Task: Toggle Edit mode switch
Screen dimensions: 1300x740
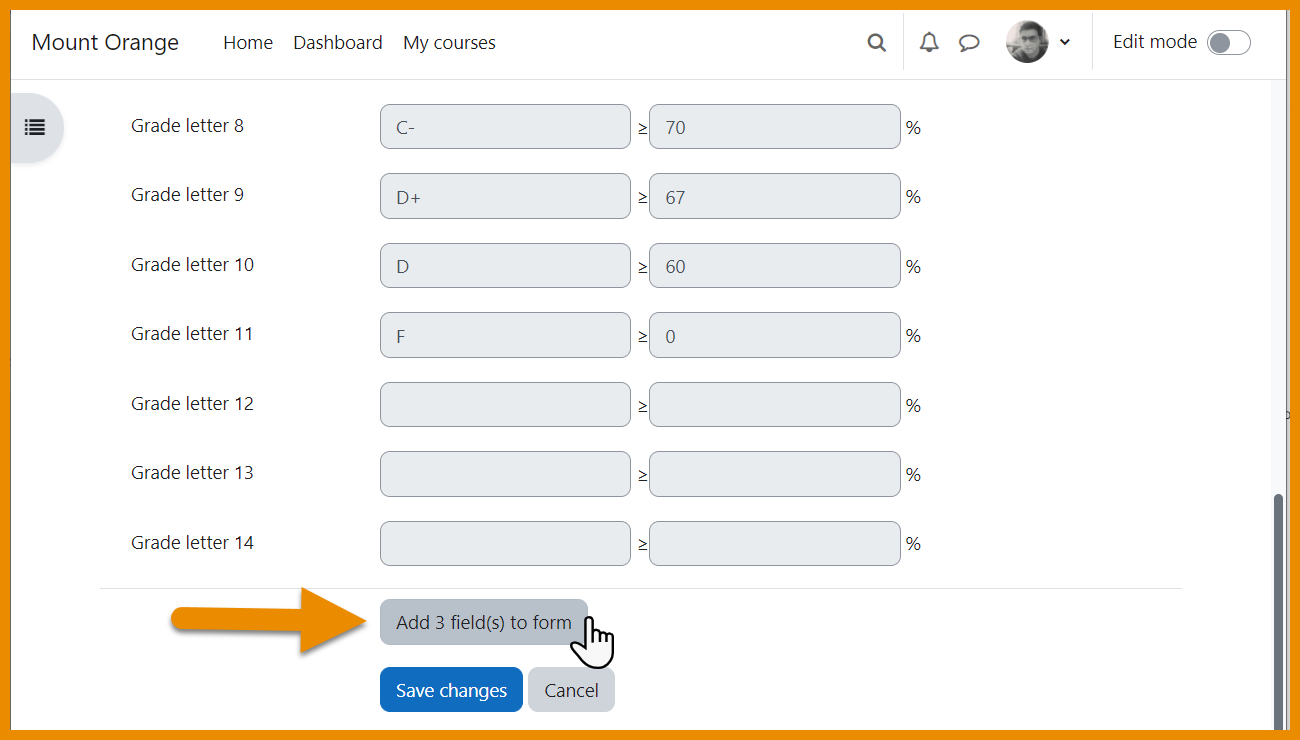Action: click(x=1228, y=42)
